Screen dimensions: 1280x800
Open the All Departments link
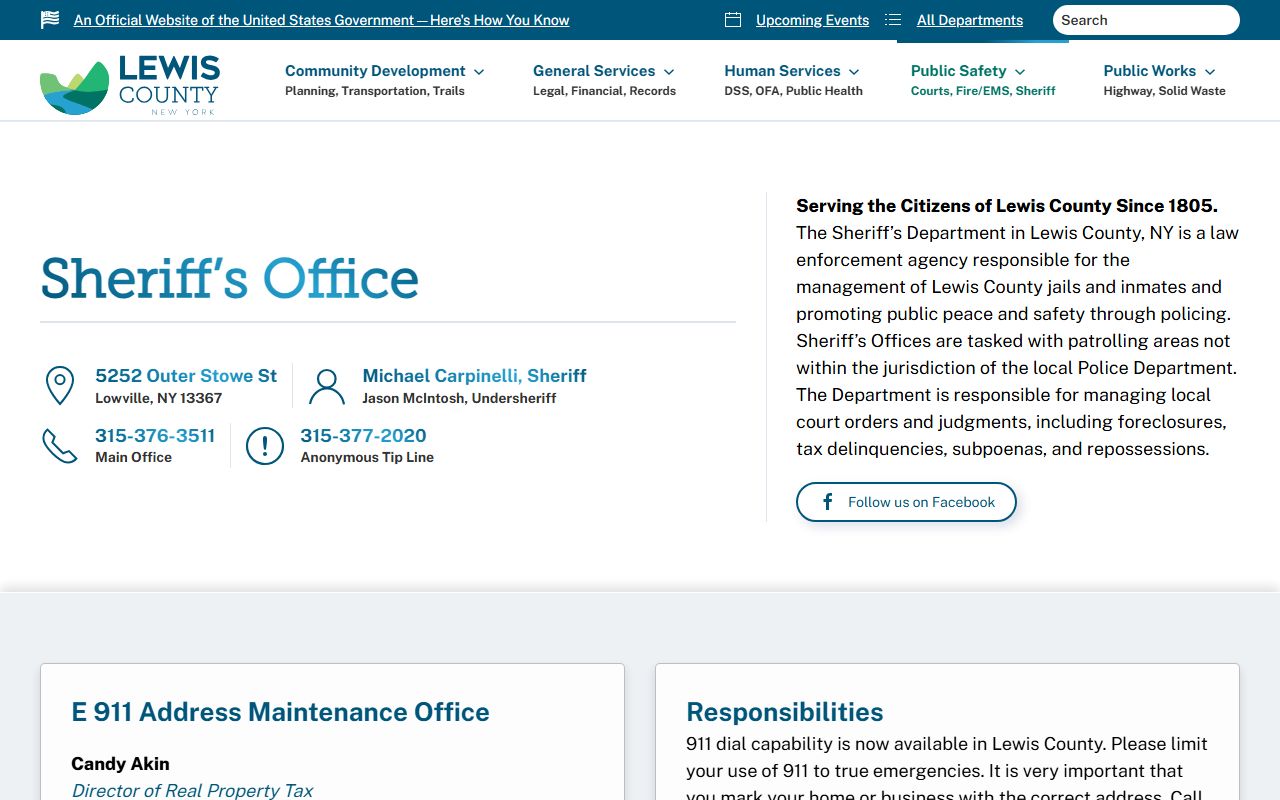click(969, 20)
